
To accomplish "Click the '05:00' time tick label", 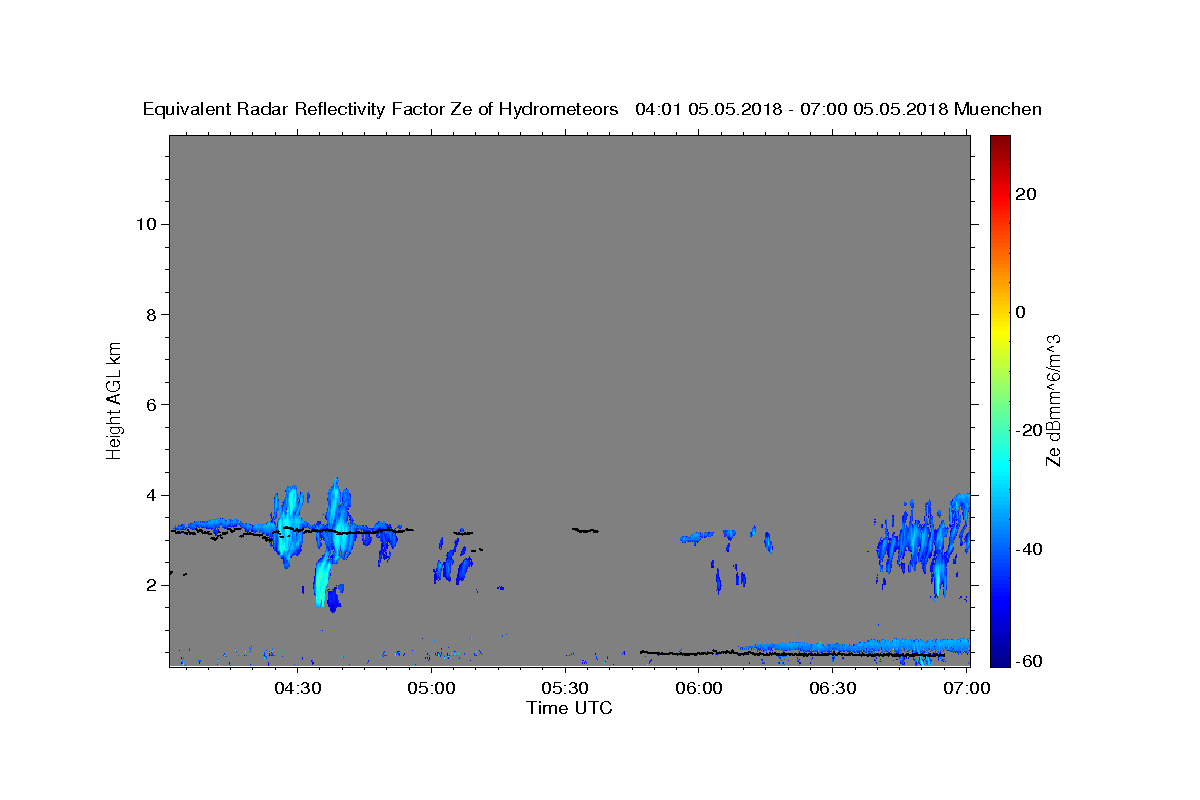I will tap(432, 688).
